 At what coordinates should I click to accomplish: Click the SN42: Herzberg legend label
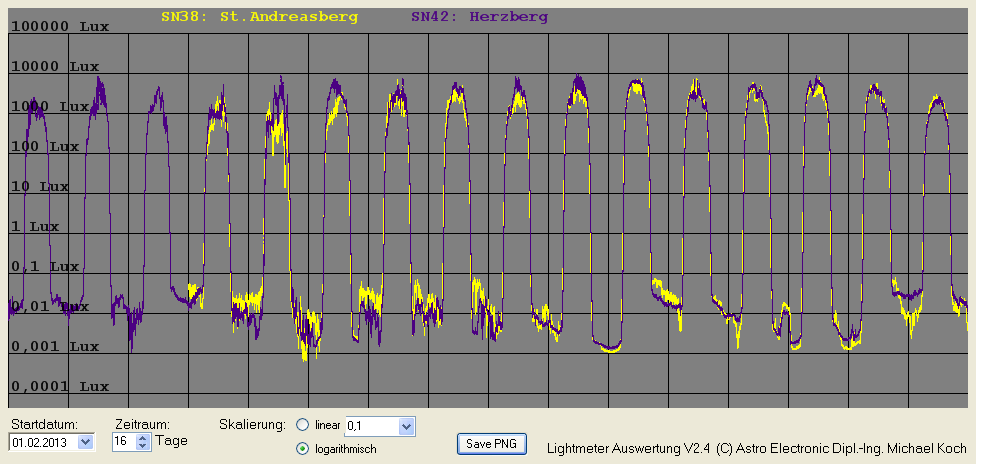479,16
